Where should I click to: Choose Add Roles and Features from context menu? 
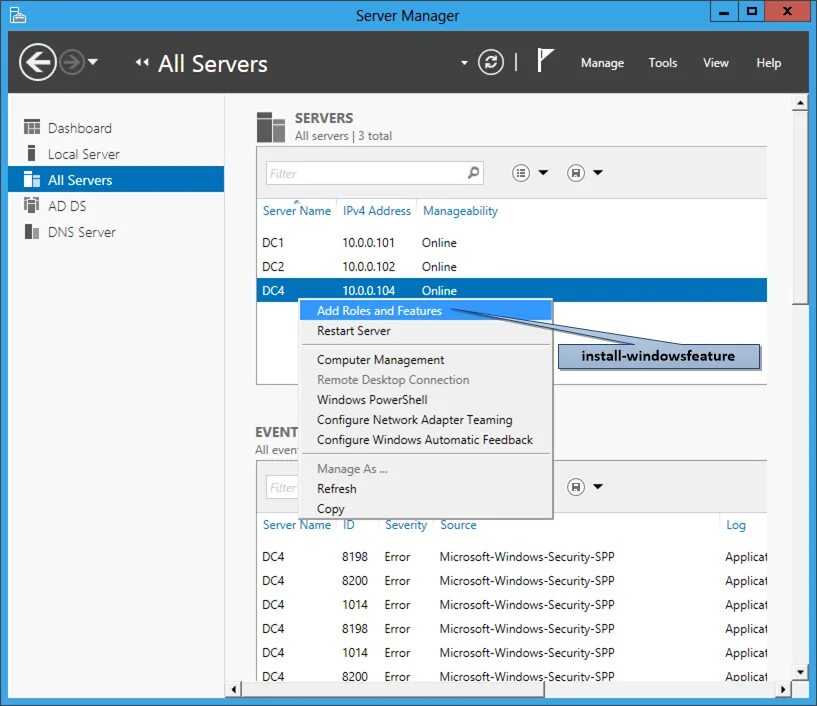(425, 311)
